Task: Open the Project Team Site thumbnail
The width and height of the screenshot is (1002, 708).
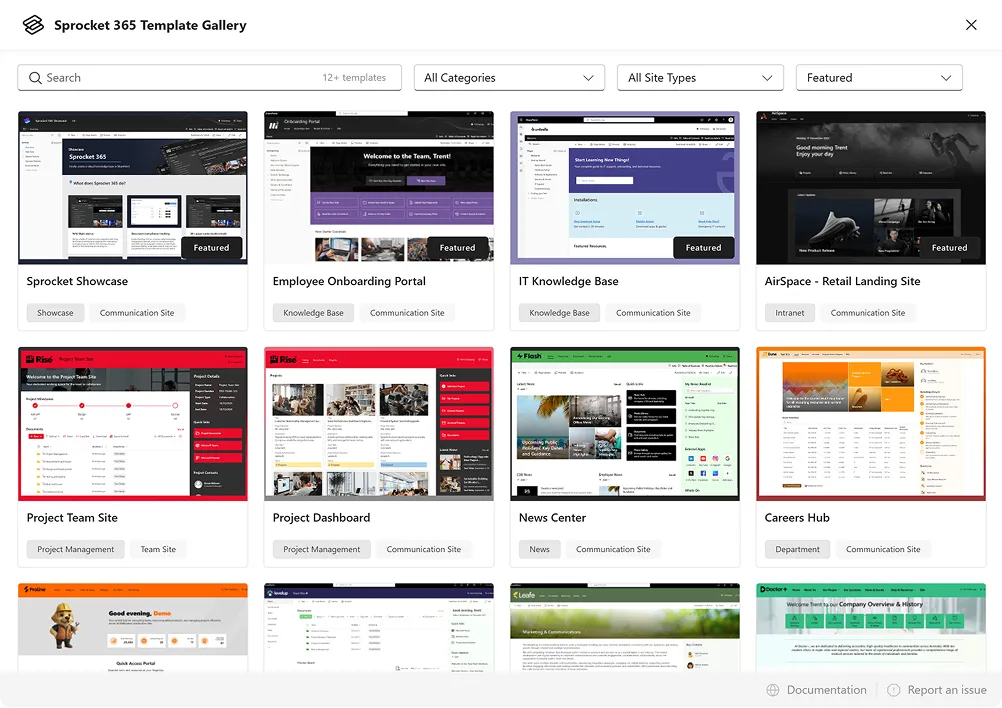Action: click(133, 424)
